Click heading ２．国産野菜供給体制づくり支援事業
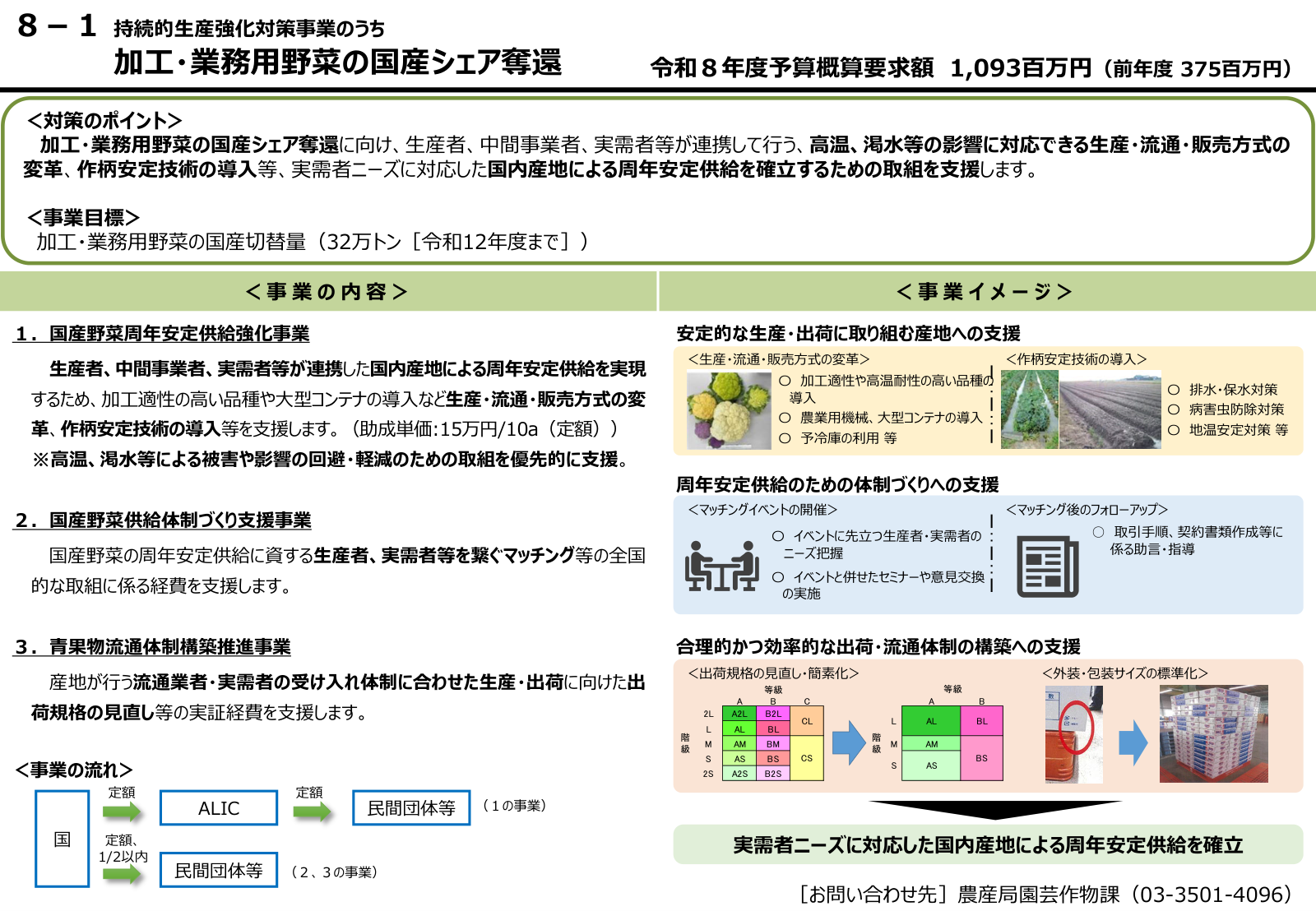 (x=163, y=520)
